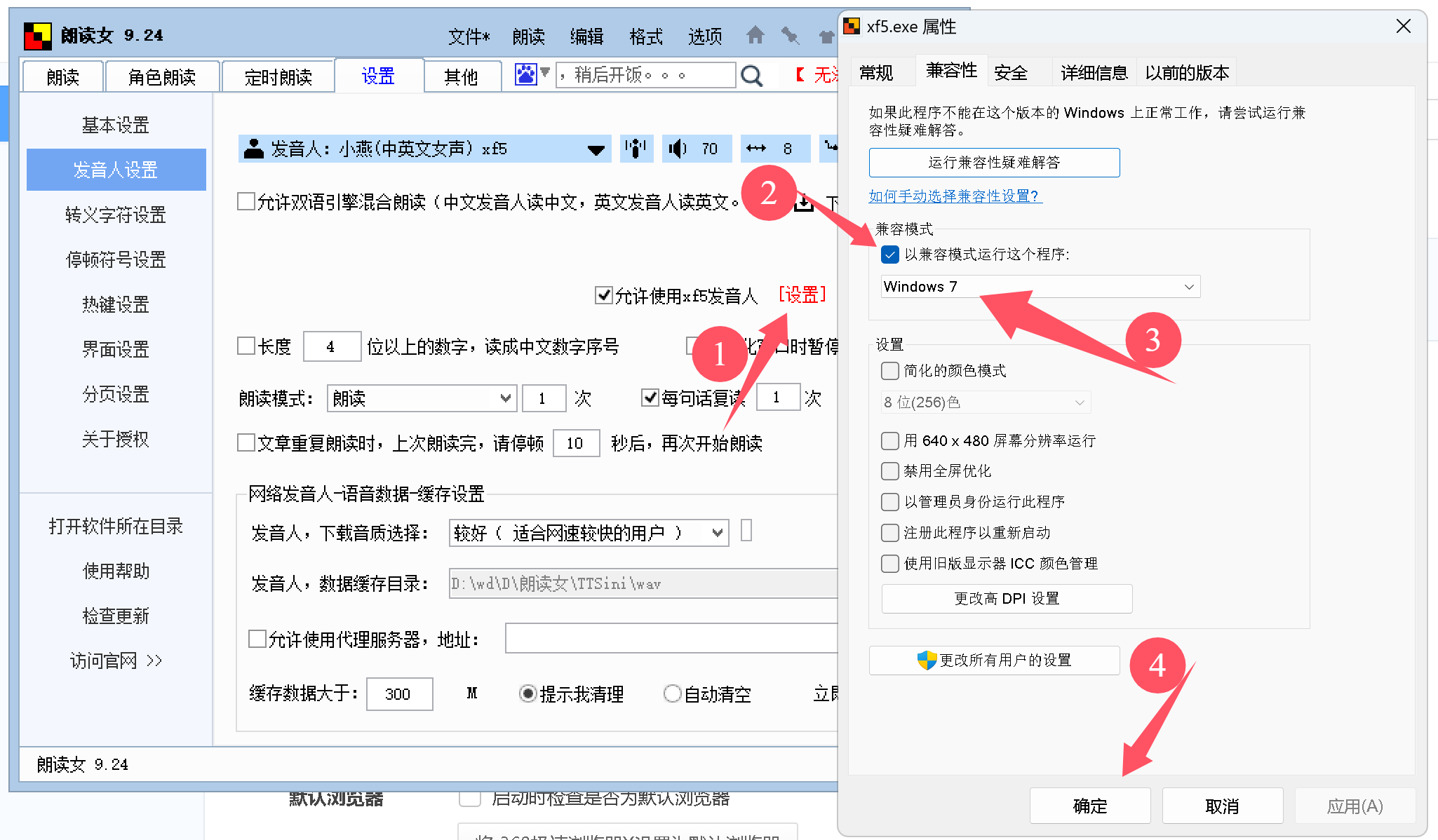This screenshot has width=1438, height=840.
Task: Click 更改所有用户的设置 button
Action: [x=994, y=661]
